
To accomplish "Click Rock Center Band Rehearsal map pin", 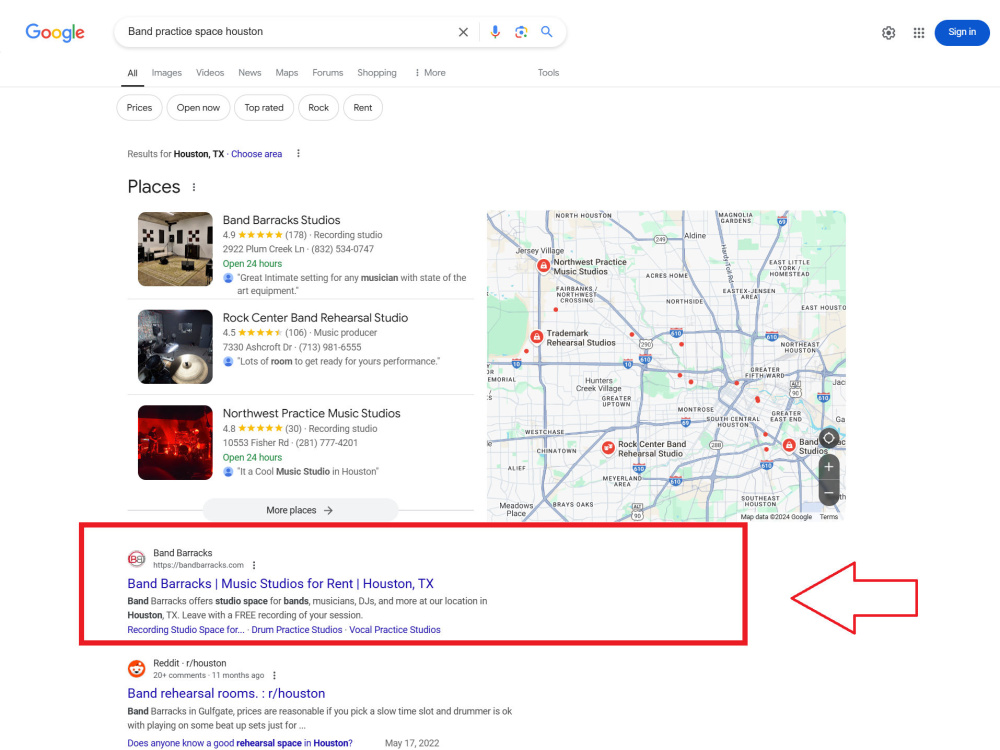I will tap(608, 447).
